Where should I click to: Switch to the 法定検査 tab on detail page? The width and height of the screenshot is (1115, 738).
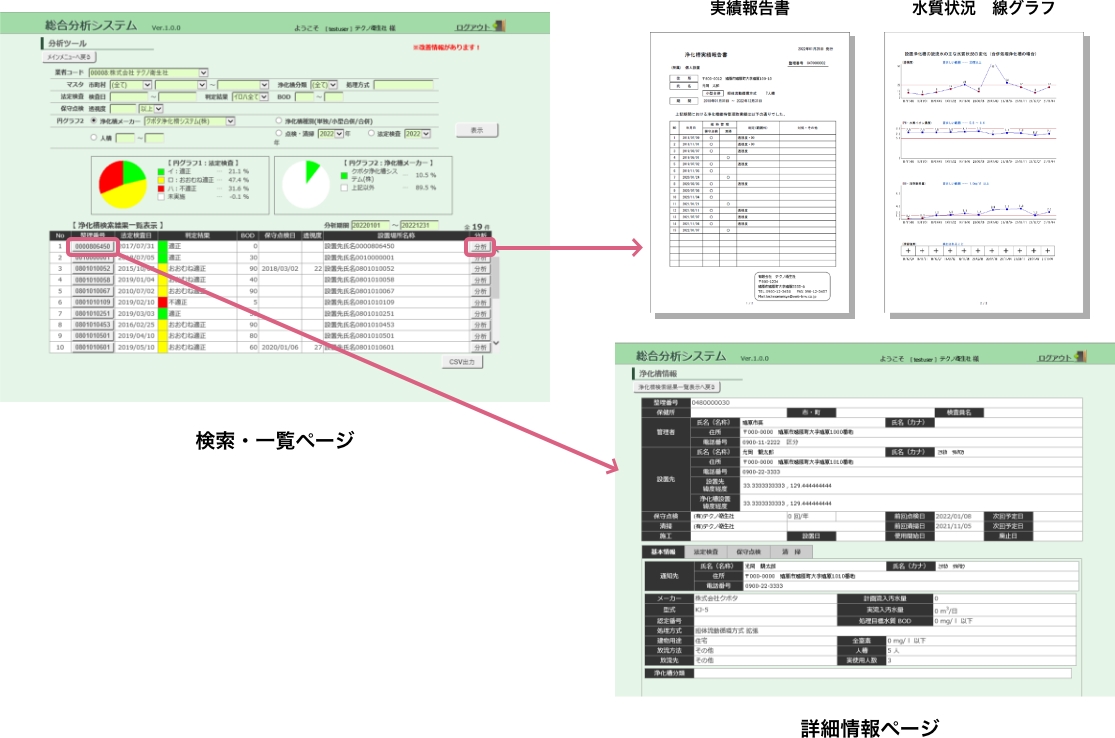[706, 552]
